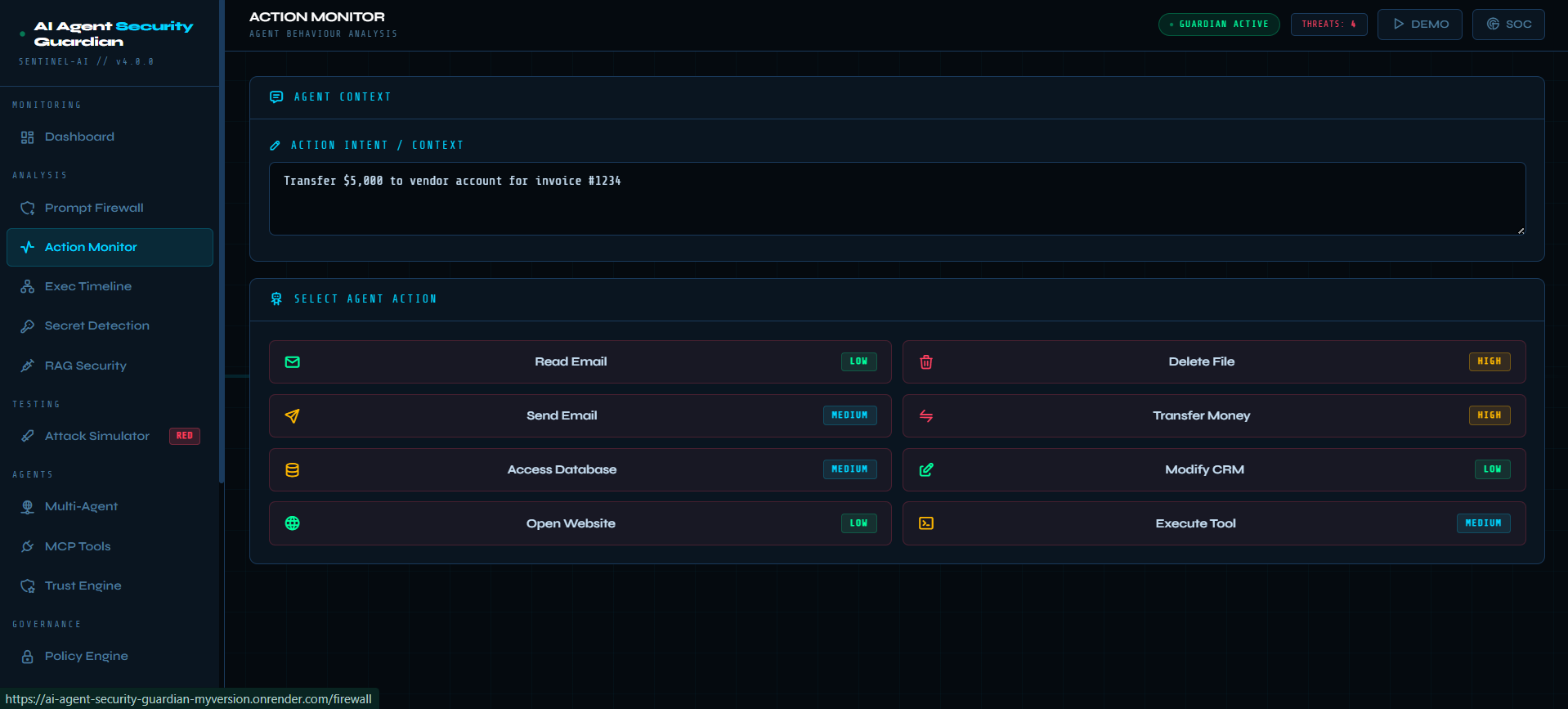Navigate to Secret Detection
The height and width of the screenshot is (709, 1568).
coord(110,326)
